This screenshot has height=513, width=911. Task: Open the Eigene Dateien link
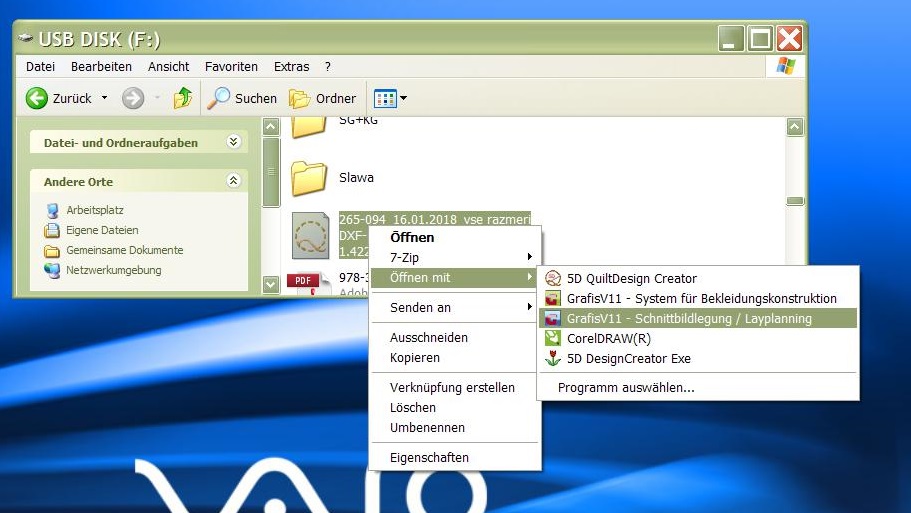coord(102,230)
